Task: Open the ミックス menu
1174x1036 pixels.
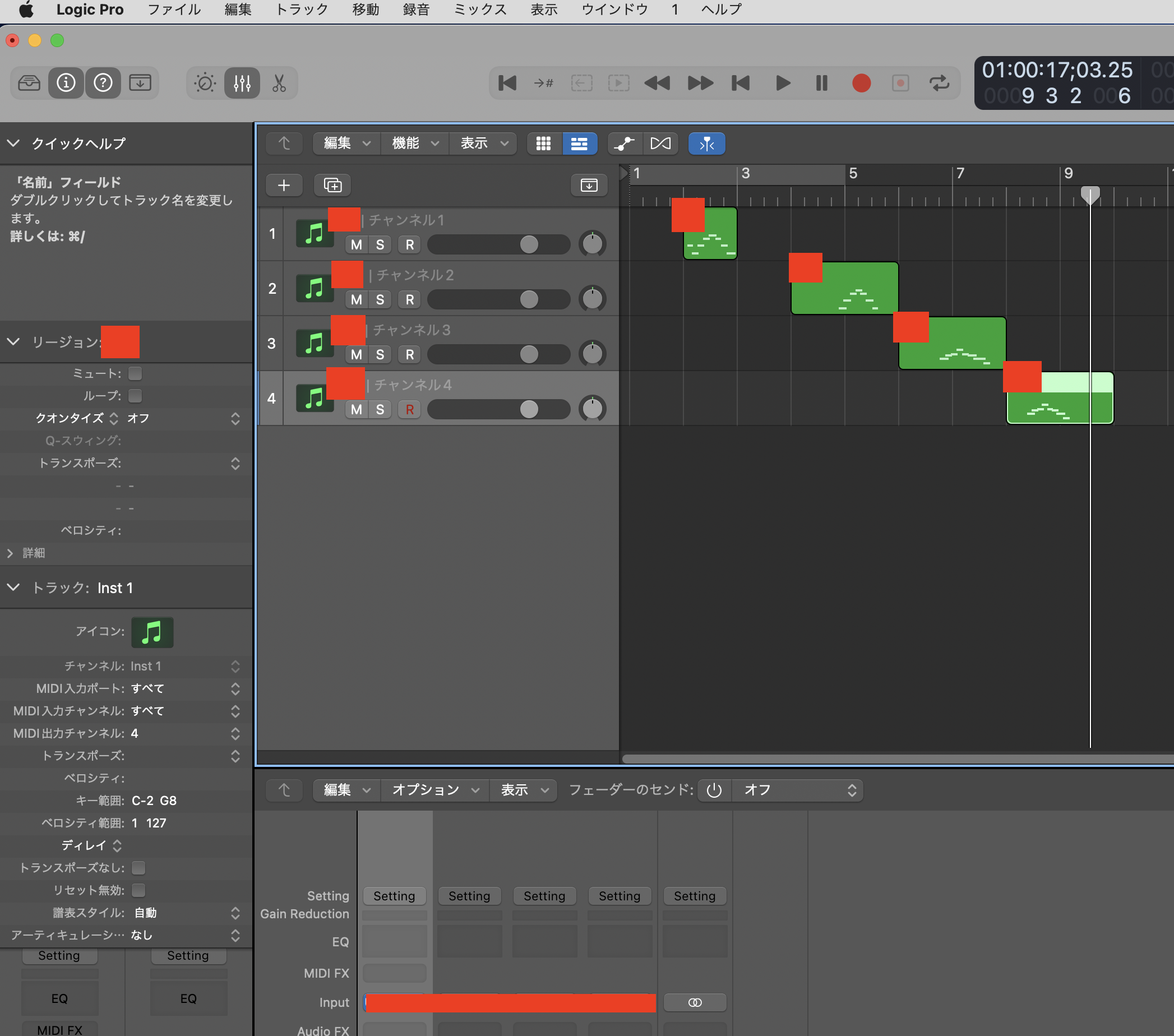Action: (x=479, y=10)
